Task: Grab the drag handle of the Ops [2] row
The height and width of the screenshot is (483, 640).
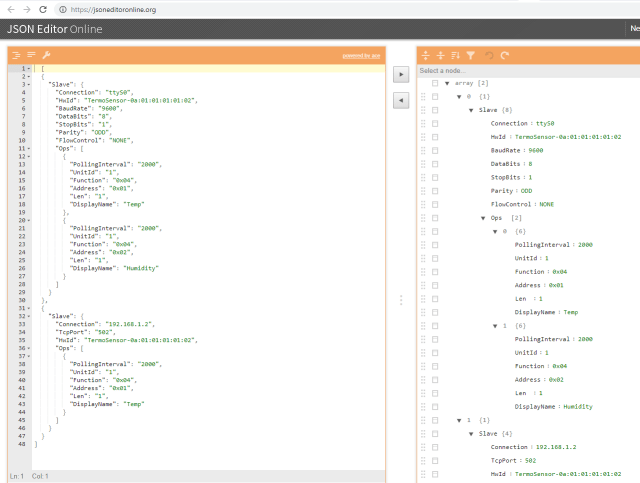Action: pyautogui.click(x=423, y=218)
